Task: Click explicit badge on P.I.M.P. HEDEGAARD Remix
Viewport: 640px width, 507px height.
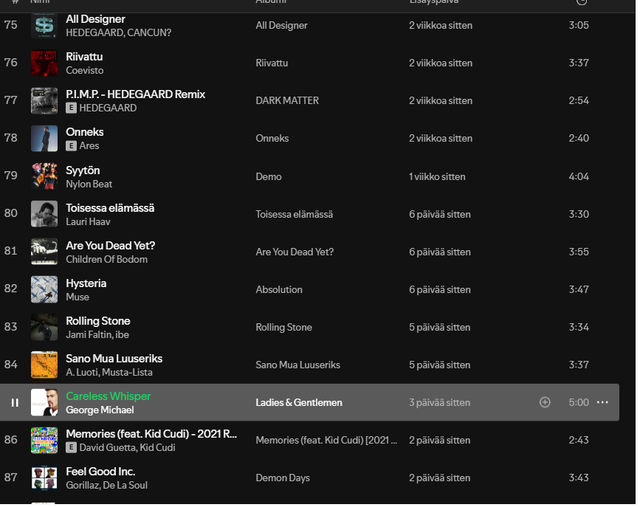Action: (x=71, y=108)
